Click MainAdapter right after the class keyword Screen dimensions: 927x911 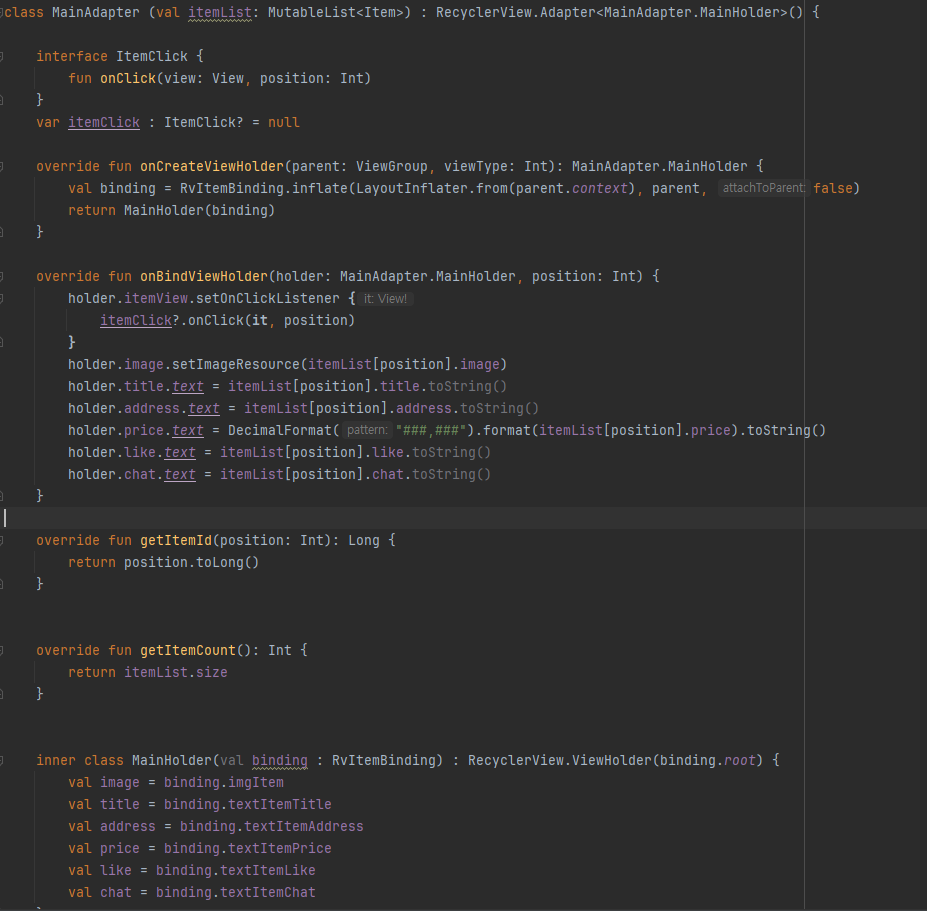click(96, 12)
